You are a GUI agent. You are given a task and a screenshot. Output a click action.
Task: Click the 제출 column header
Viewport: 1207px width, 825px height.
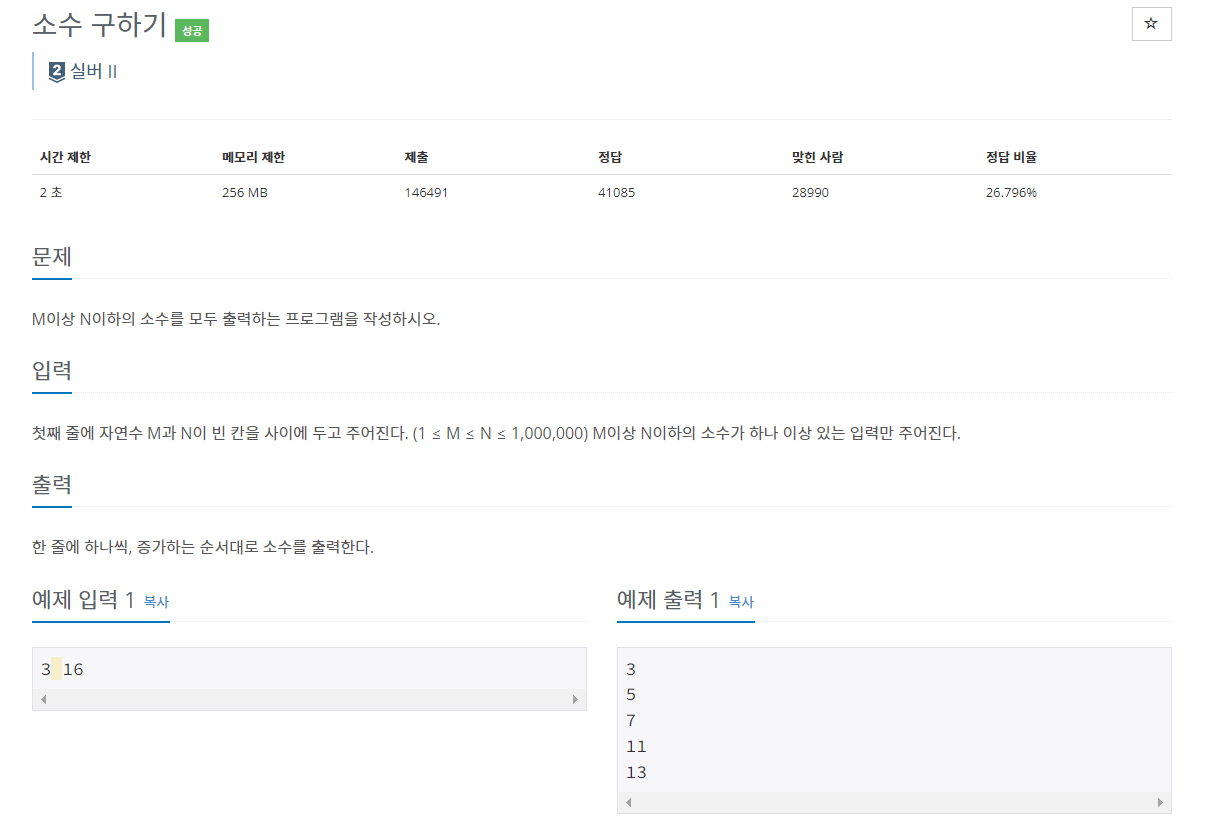[x=416, y=157]
